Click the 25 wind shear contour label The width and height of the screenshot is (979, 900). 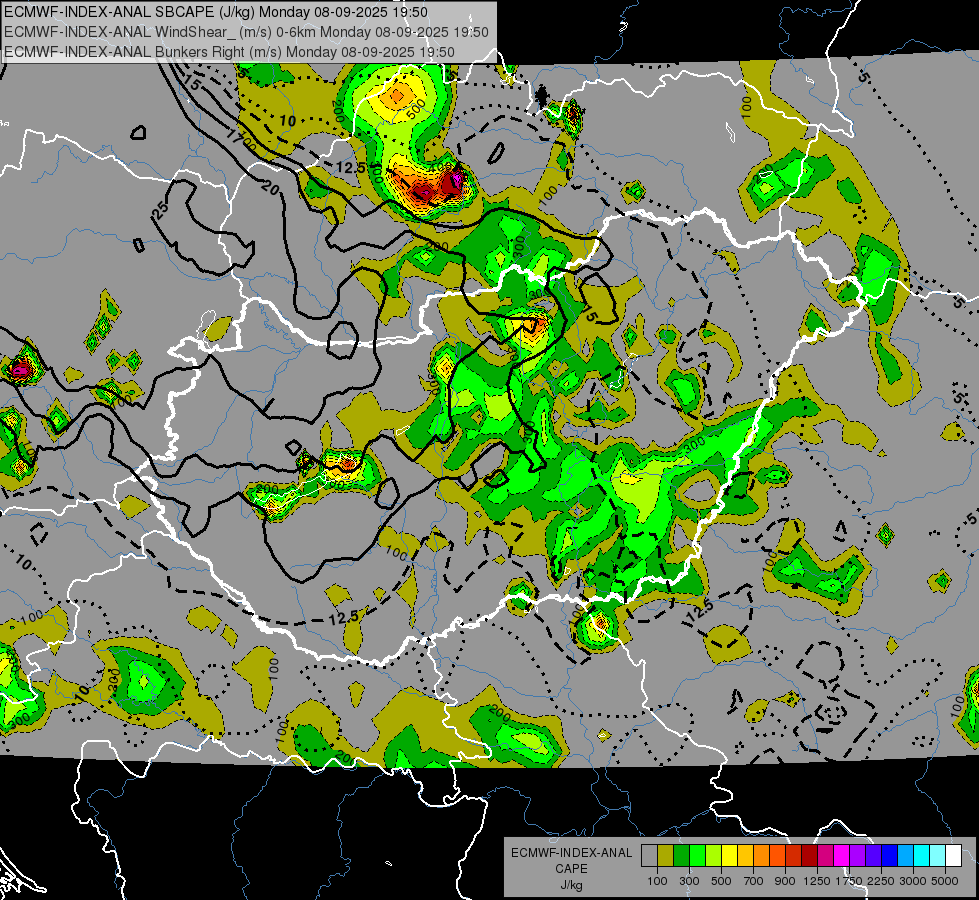tap(160, 210)
